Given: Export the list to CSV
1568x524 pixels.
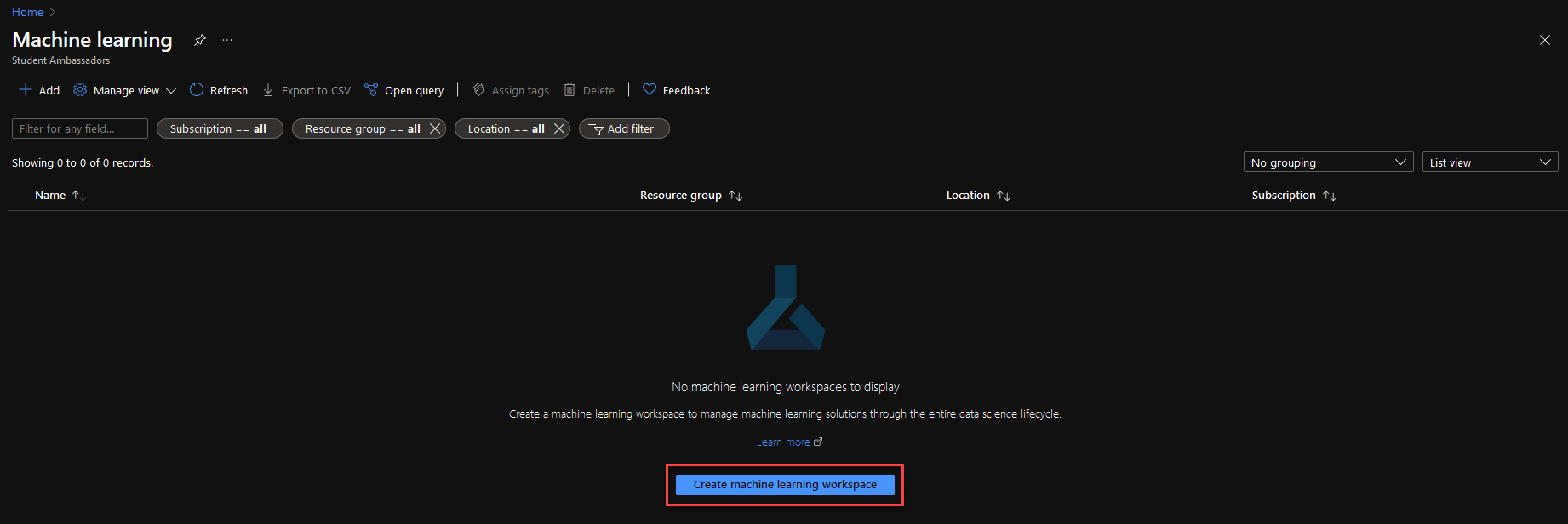Looking at the screenshot, I should 306,90.
